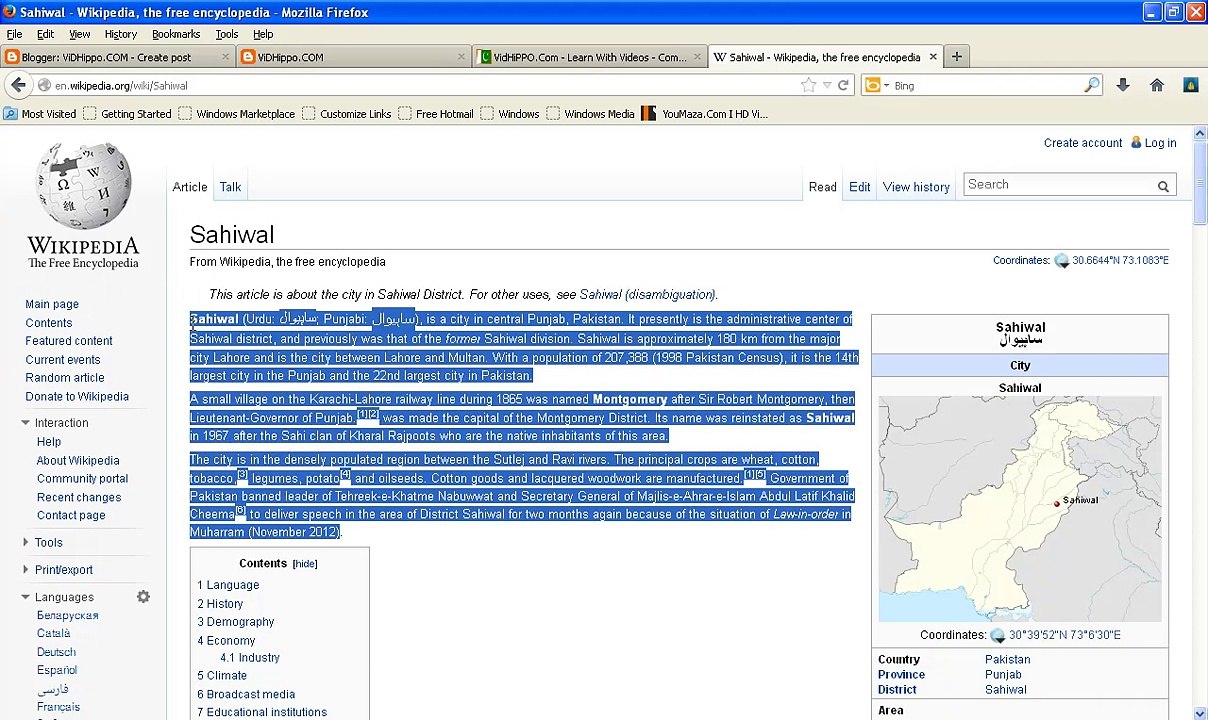Collapse the Interaction sidebar section
Image resolution: width=1208 pixels, height=720 pixels.
(x=25, y=423)
